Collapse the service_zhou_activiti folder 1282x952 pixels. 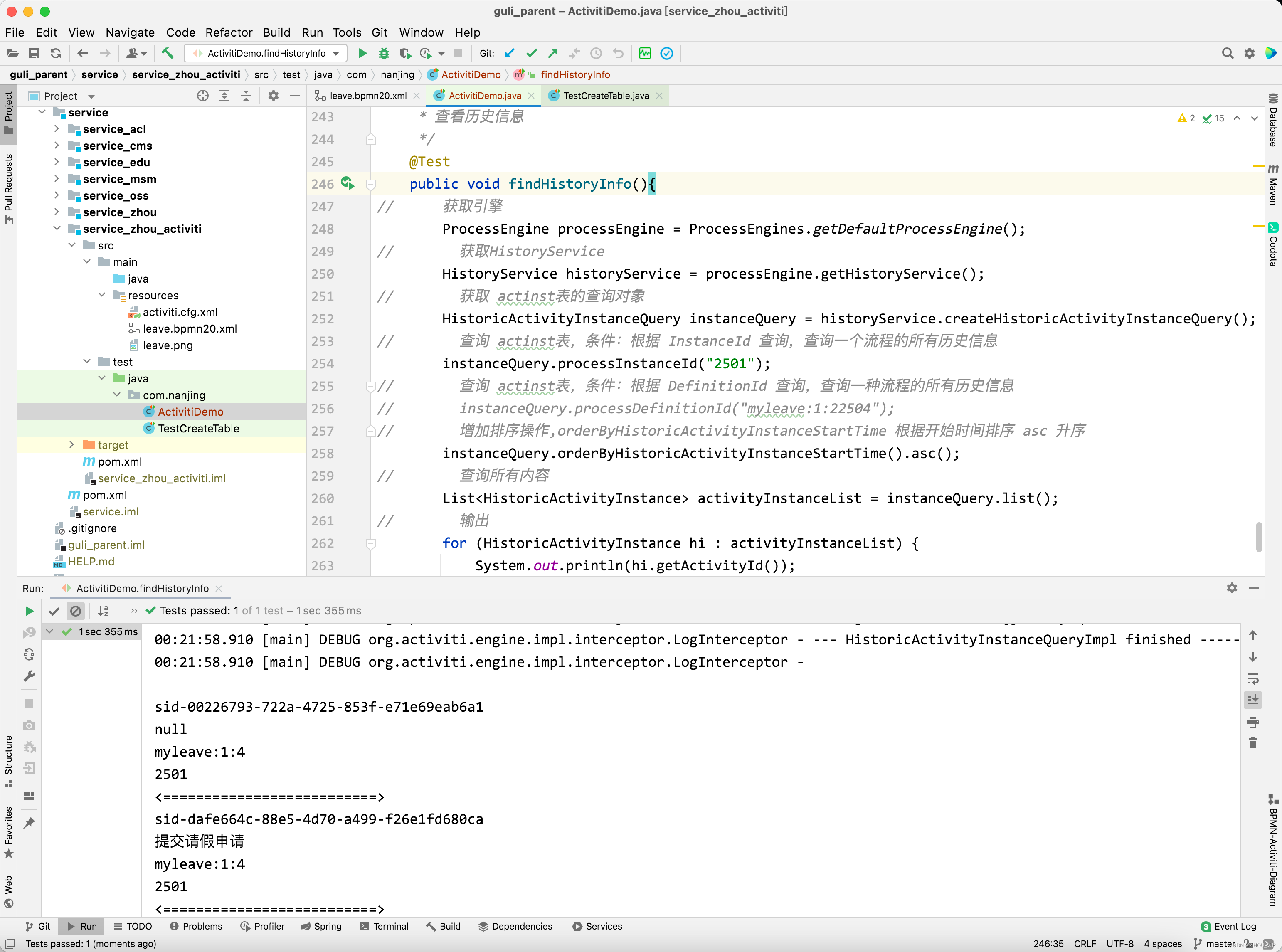click(x=57, y=229)
